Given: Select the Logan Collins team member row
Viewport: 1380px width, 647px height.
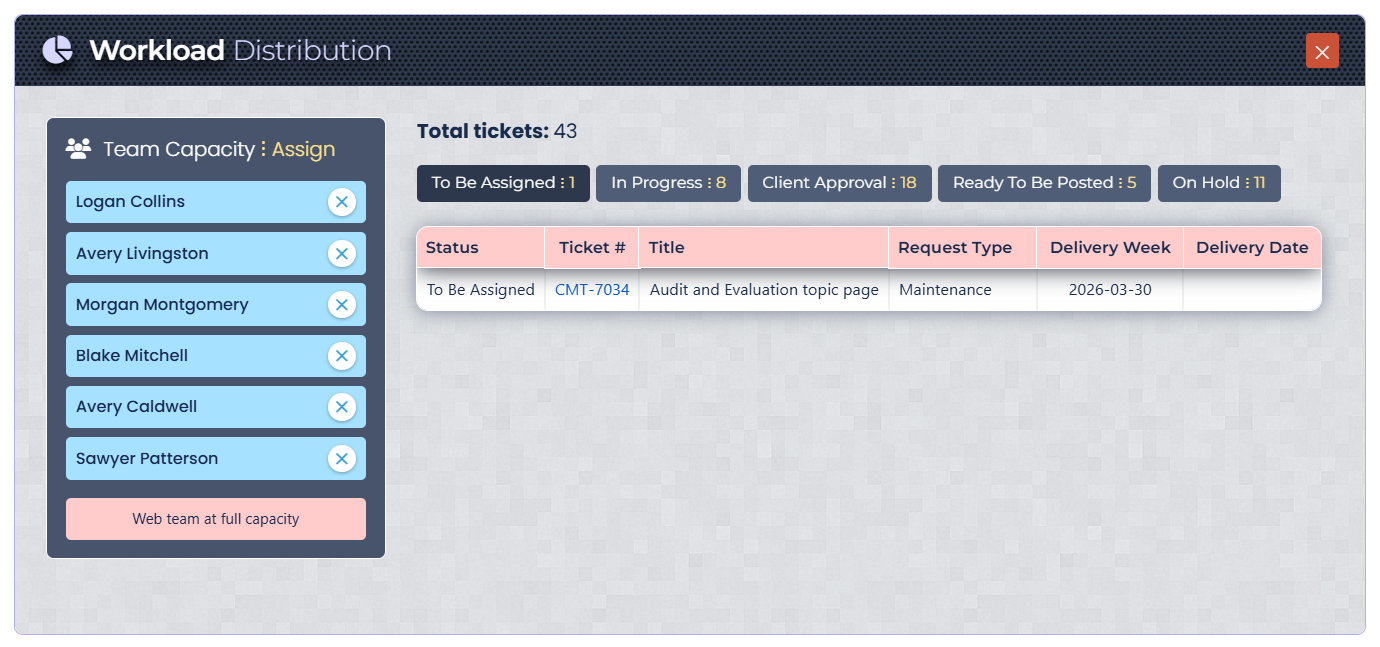Looking at the screenshot, I should [190, 202].
